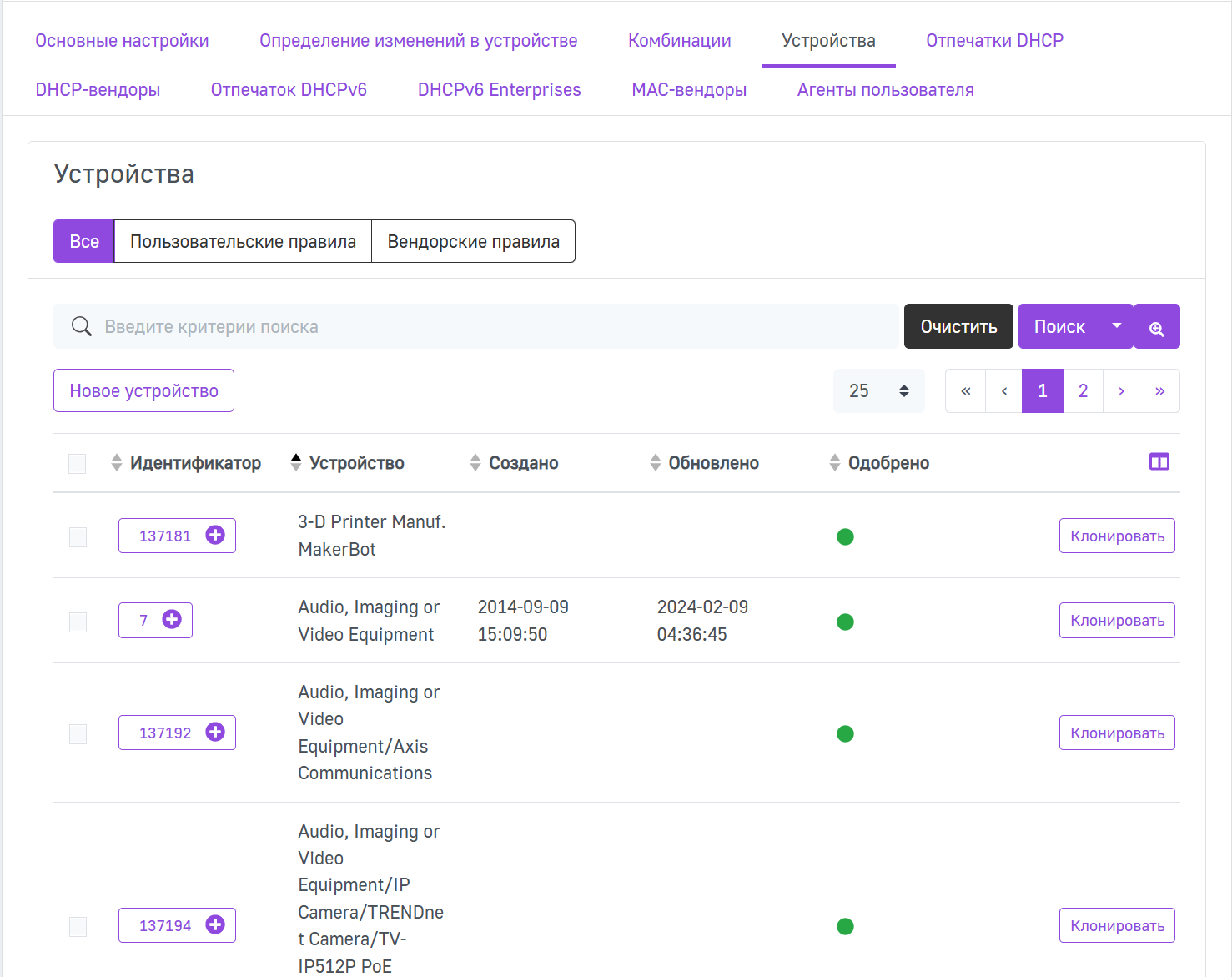Go to next page chevron
1232x977 pixels.
[x=1122, y=390]
